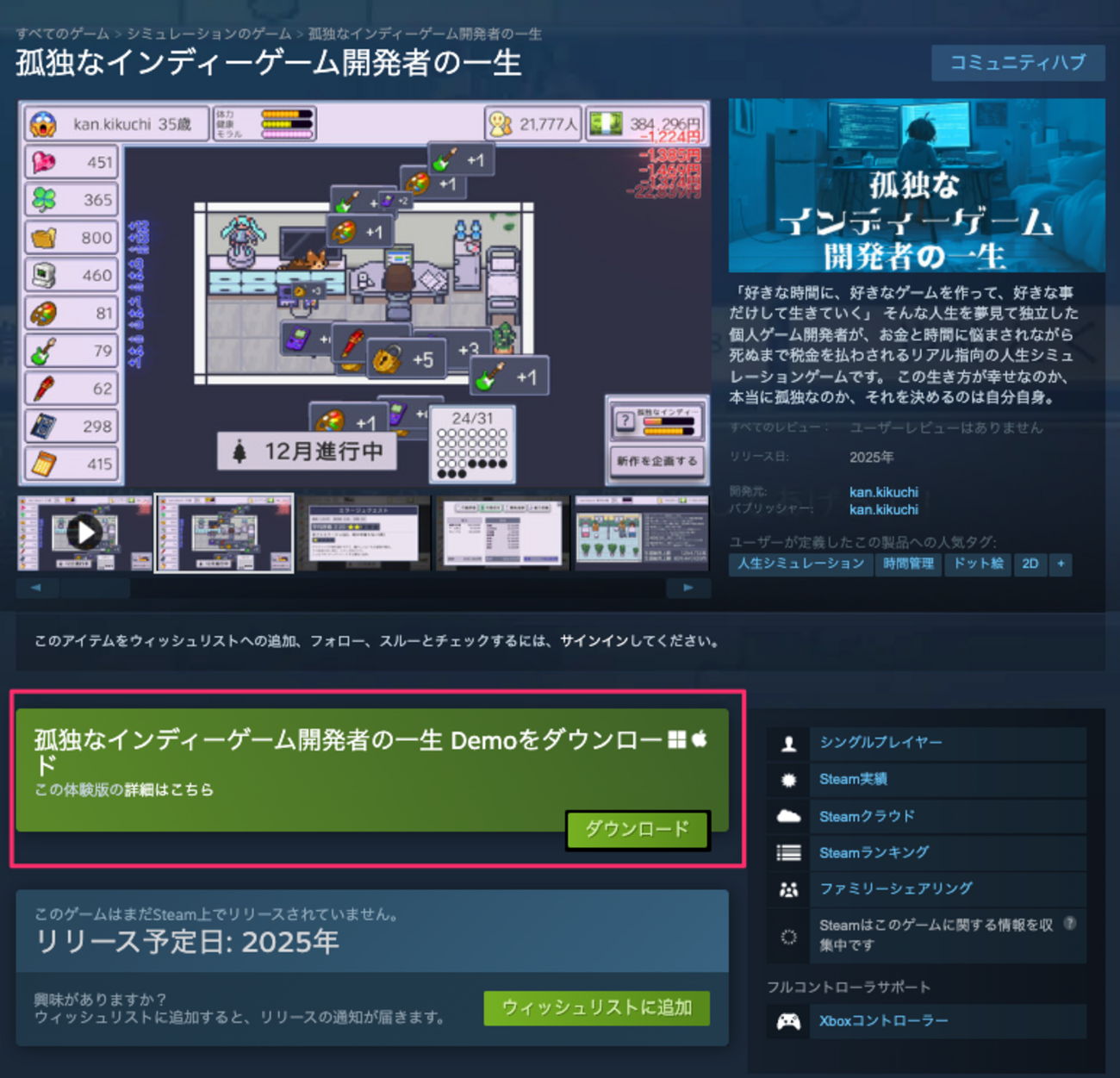Viewport: 1120px width, 1078px height.
Task: Click 新作を企画する button in the screenshot
Action: (x=657, y=461)
